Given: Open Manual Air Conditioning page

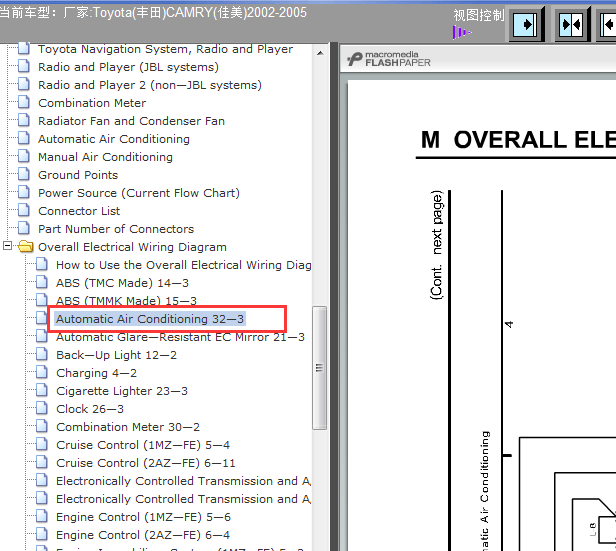Looking at the screenshot, I should [105, 157].
